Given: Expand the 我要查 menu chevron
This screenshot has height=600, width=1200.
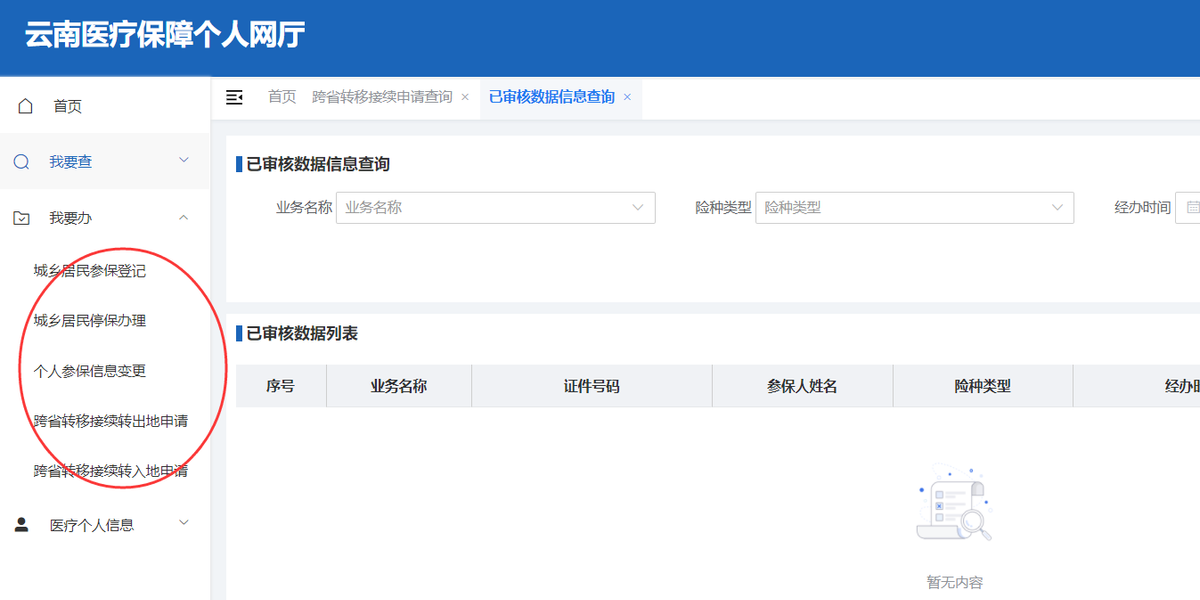Looking at the screenshot, I should coord(183,160).
